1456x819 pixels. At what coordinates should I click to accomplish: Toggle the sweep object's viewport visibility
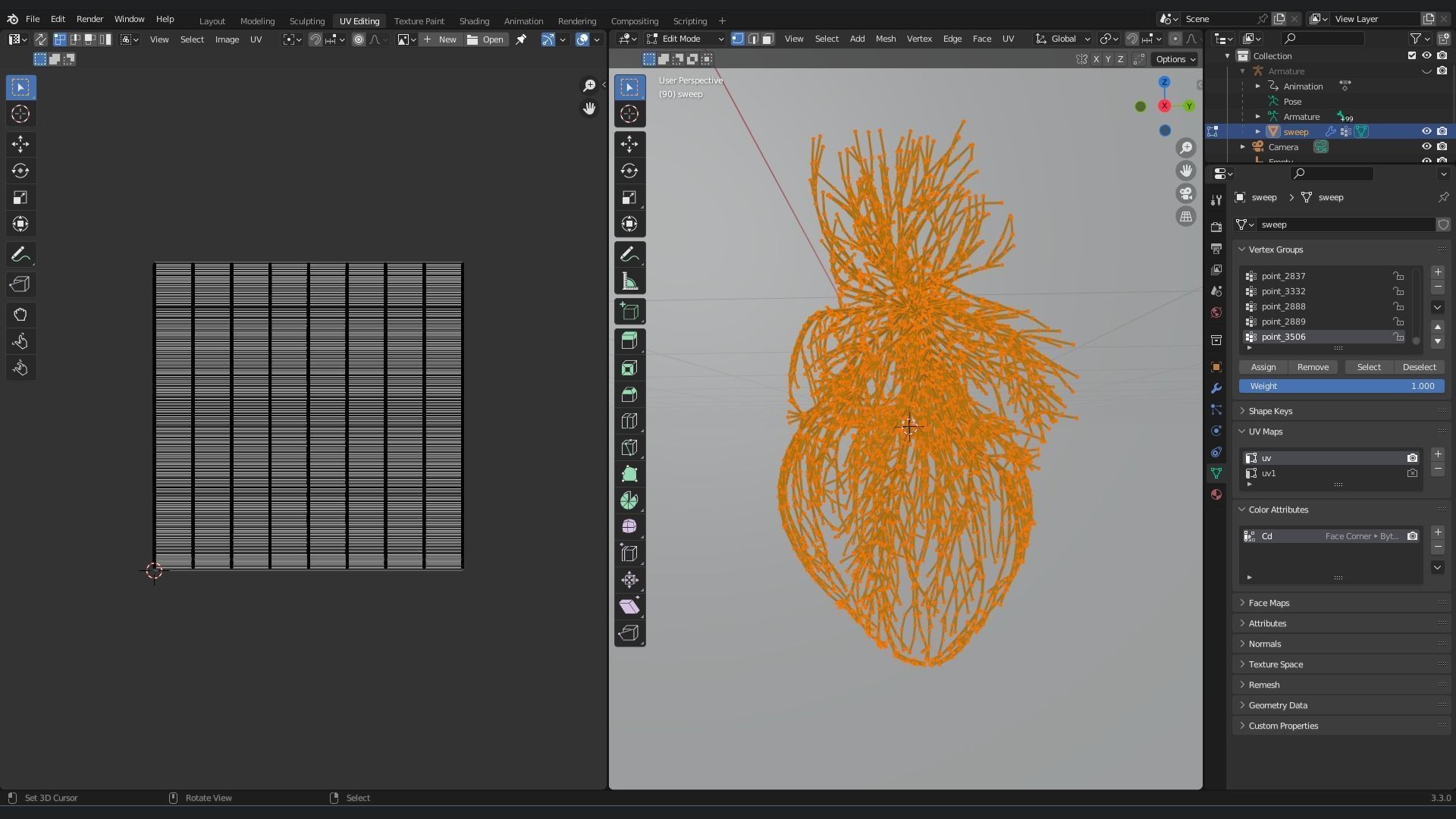click(x=1426, y=132)
